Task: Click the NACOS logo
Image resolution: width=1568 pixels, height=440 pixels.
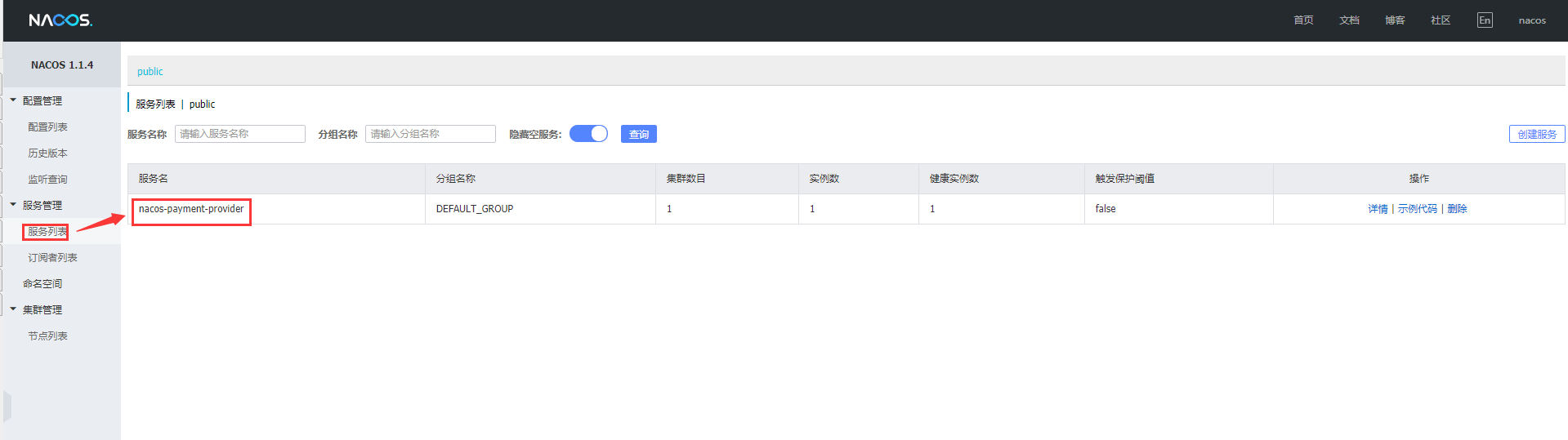Action: pyautogui.click(x=60, y=20)
